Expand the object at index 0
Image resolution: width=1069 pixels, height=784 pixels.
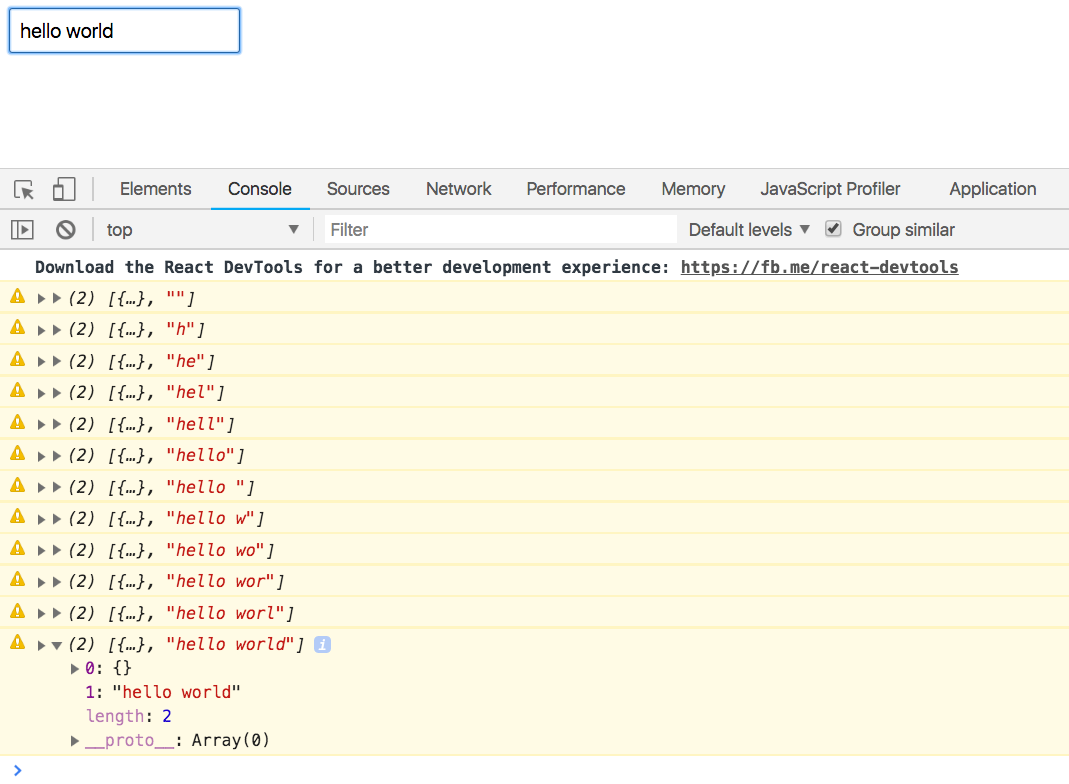pyautogui.click(x=75, y=668)
